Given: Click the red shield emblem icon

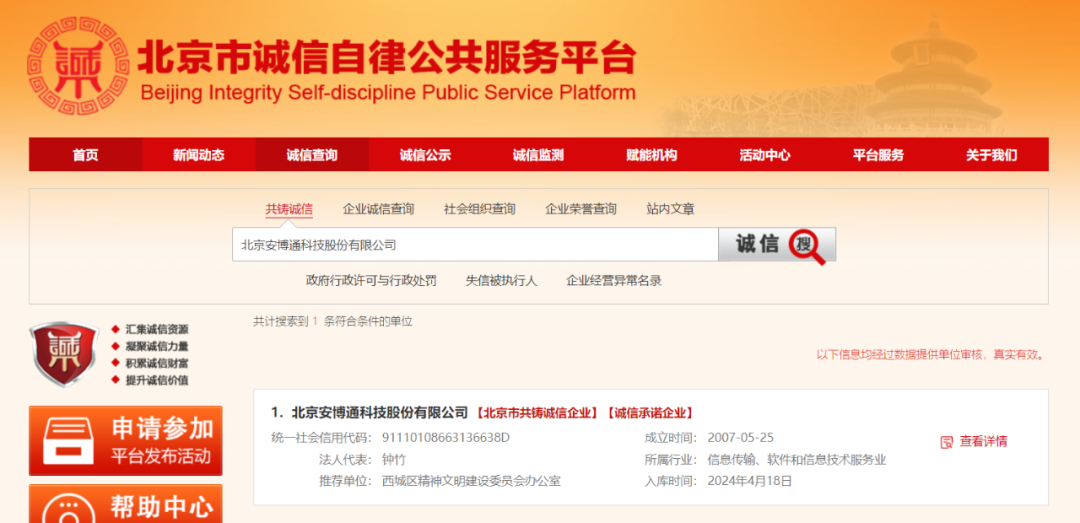Looking at the screenshot, I should (64, 354).
